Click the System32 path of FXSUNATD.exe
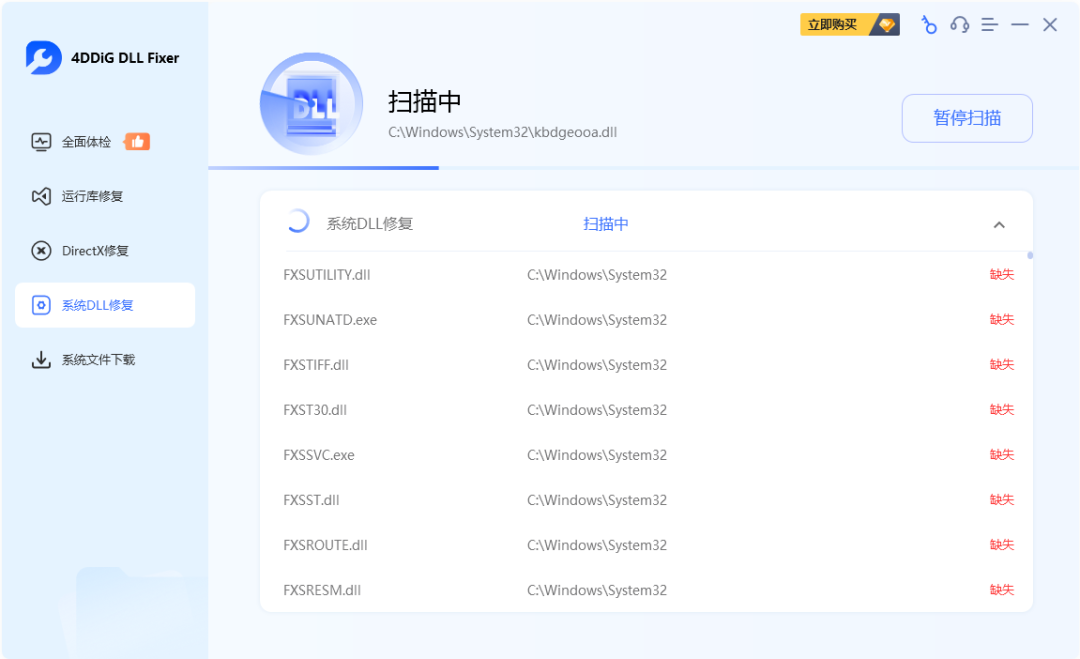This screenshot has width=1080, height=659. 597,320
